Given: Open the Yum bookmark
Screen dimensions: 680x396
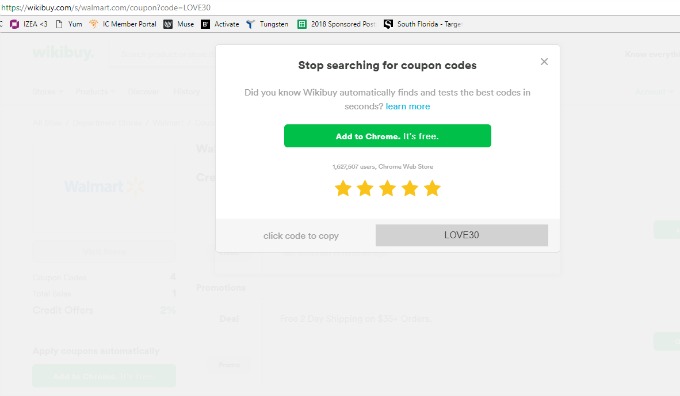Looking at the screenshot, I should click(x=69, y=24).
